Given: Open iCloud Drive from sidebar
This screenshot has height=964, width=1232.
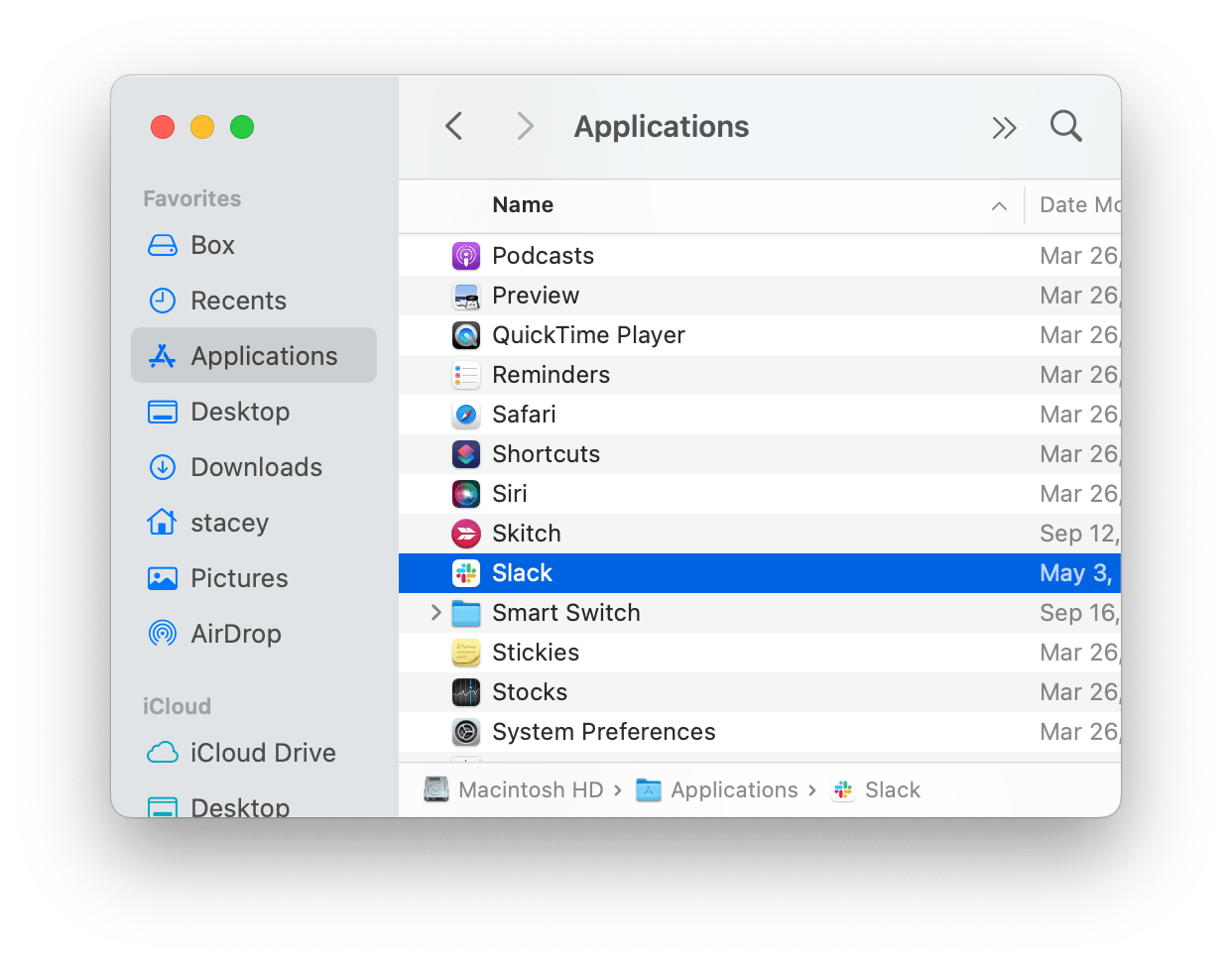Looking at the screenshot, I should [263, 753].
